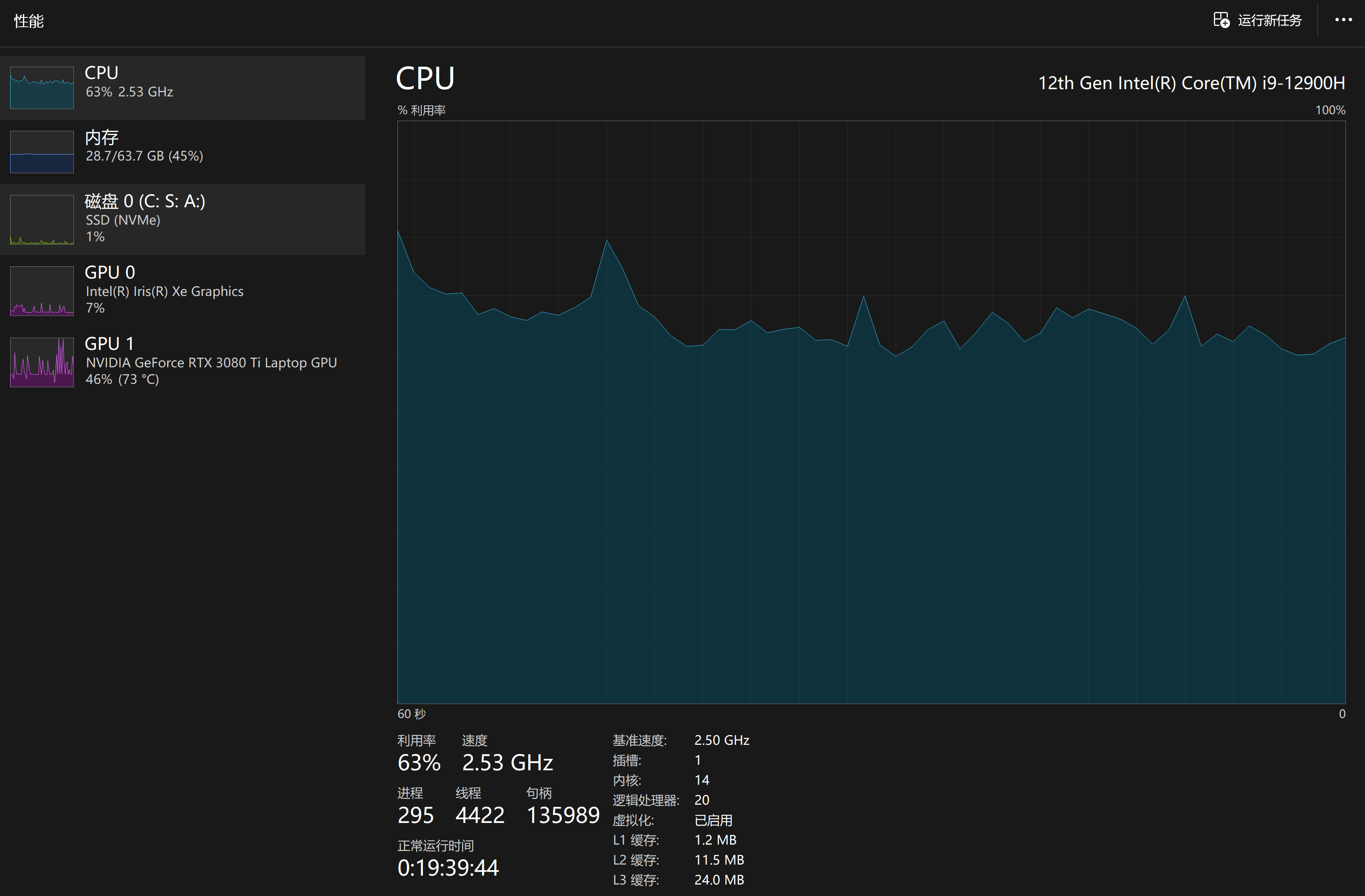Click the 性能 page title
The height and width of the screenshot is (896, 1365).
coord(29,21)
